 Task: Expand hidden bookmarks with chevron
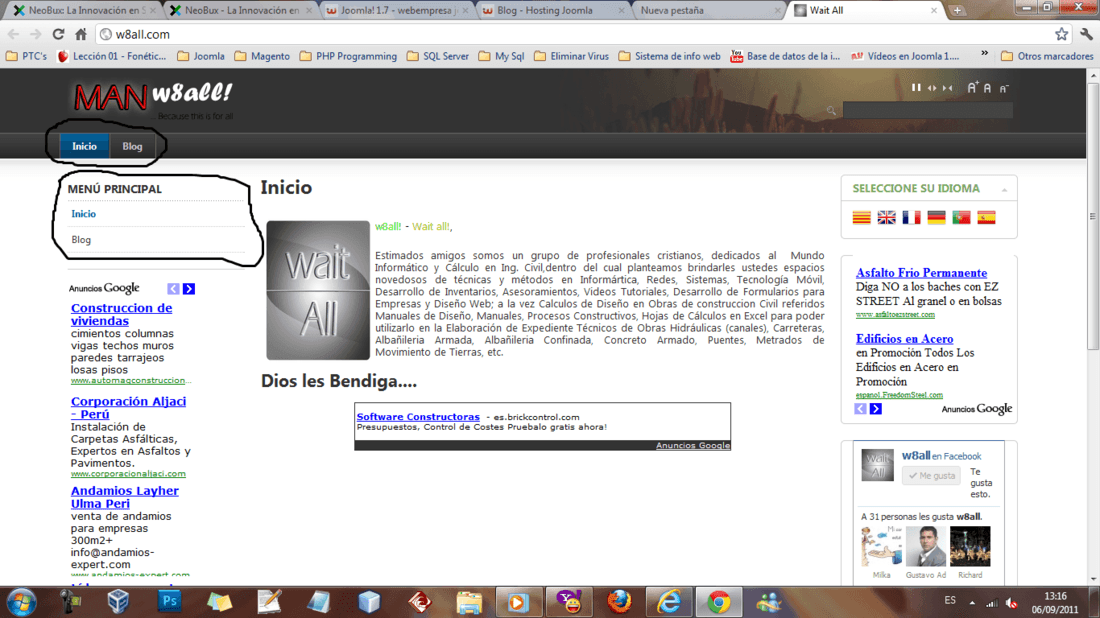tap(984, 54)
